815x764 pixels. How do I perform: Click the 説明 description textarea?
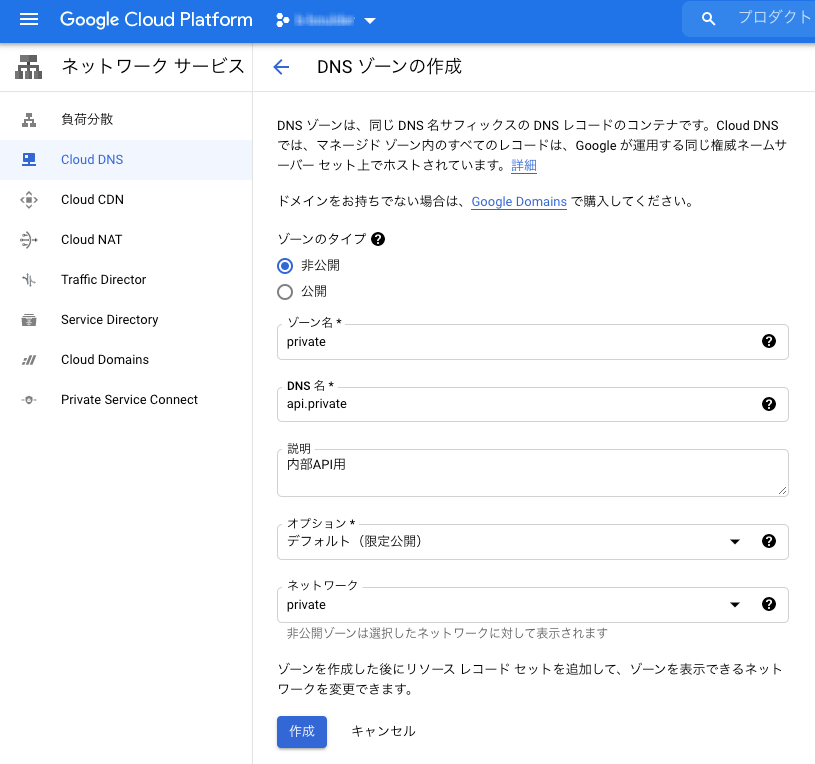(x=533, y=473)
